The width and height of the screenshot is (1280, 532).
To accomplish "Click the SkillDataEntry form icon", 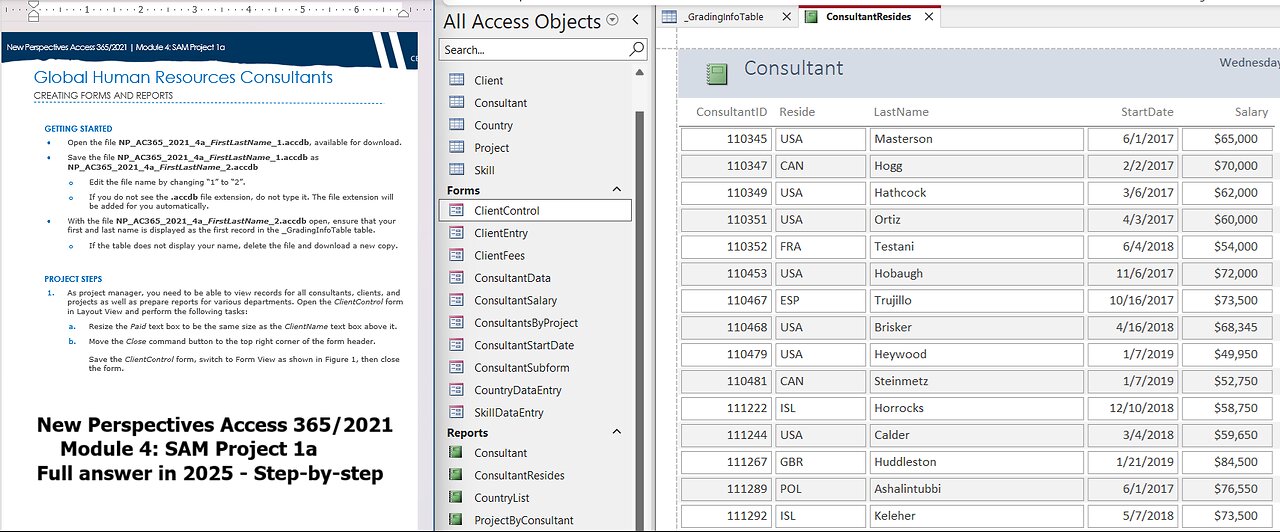I will click(456, 412).
